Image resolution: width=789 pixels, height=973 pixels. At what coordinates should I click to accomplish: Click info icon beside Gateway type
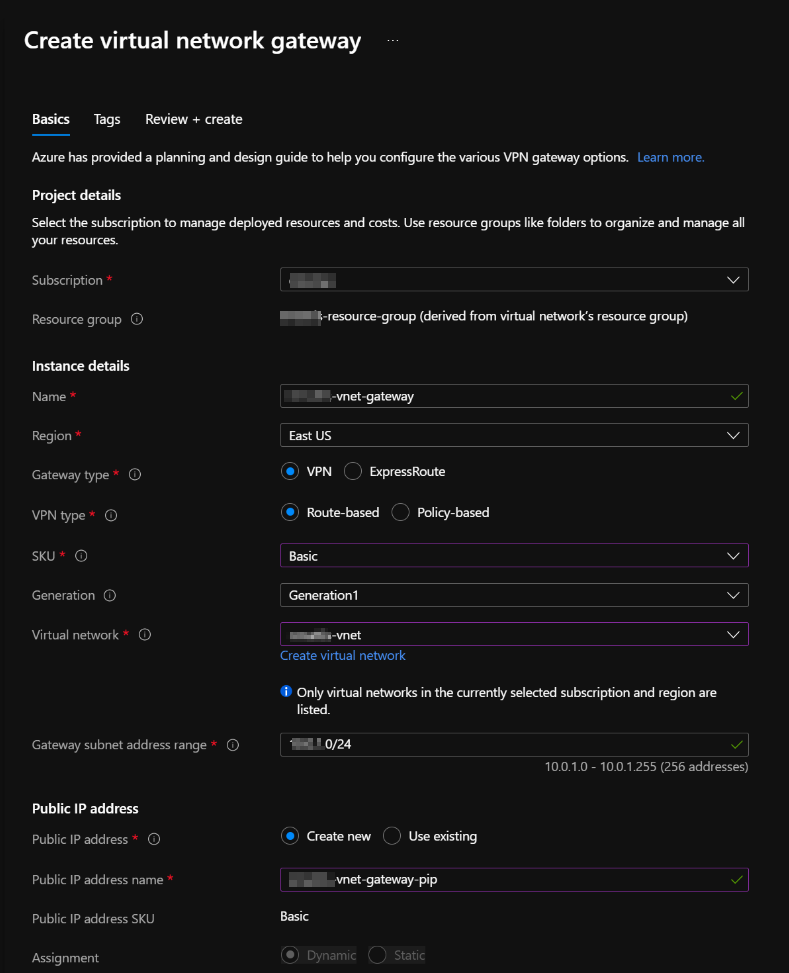(x=135, y=475)
